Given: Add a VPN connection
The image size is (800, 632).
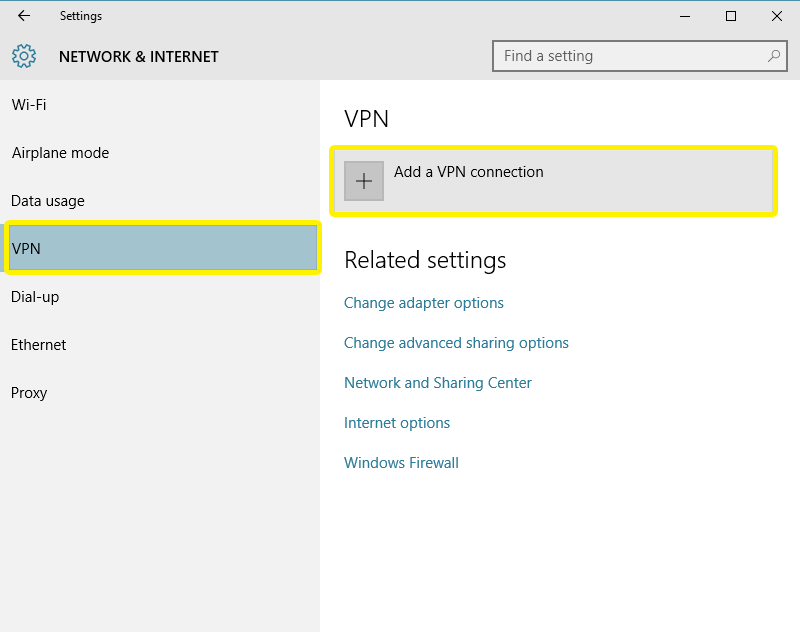Looking at the screenshot, I should coord(553,181).
